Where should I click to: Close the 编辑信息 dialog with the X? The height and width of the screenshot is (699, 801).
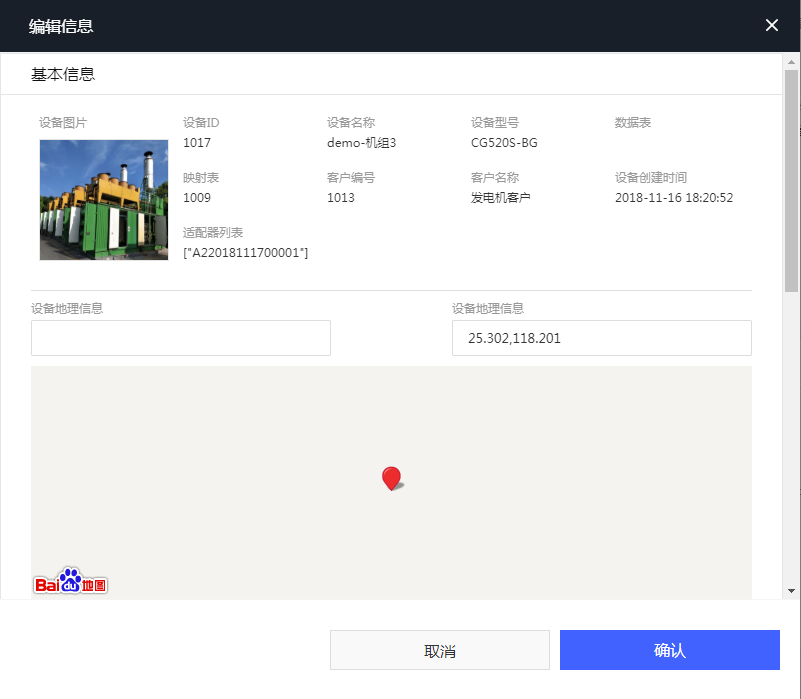pos(771,26)
